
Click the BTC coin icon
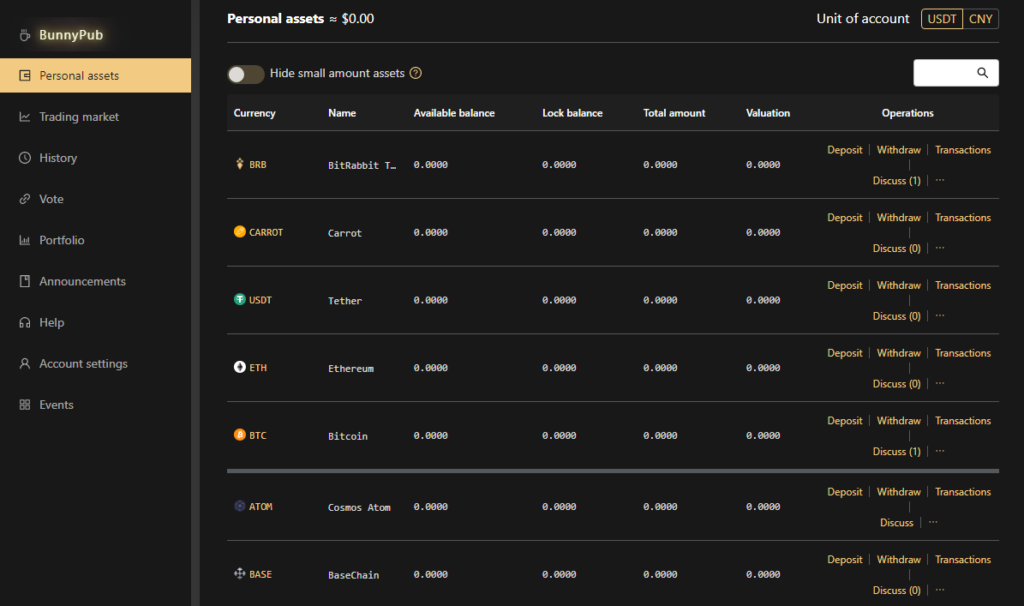point(240,435)
